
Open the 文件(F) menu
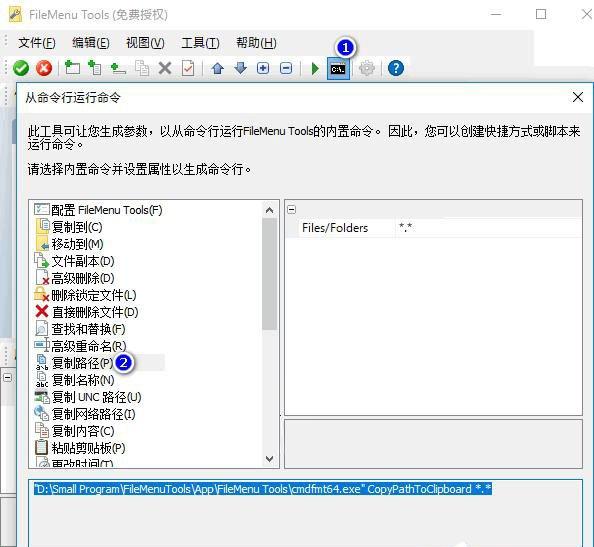pyautogui.click(x=37, y=43)
